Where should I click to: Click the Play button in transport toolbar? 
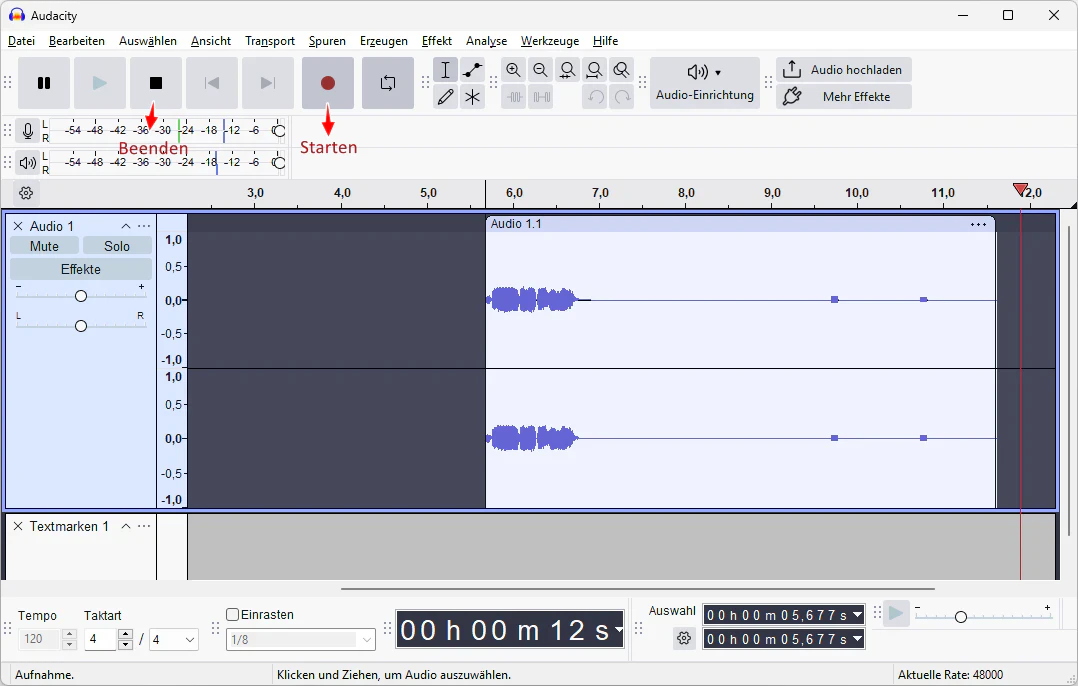click(100, 83)
